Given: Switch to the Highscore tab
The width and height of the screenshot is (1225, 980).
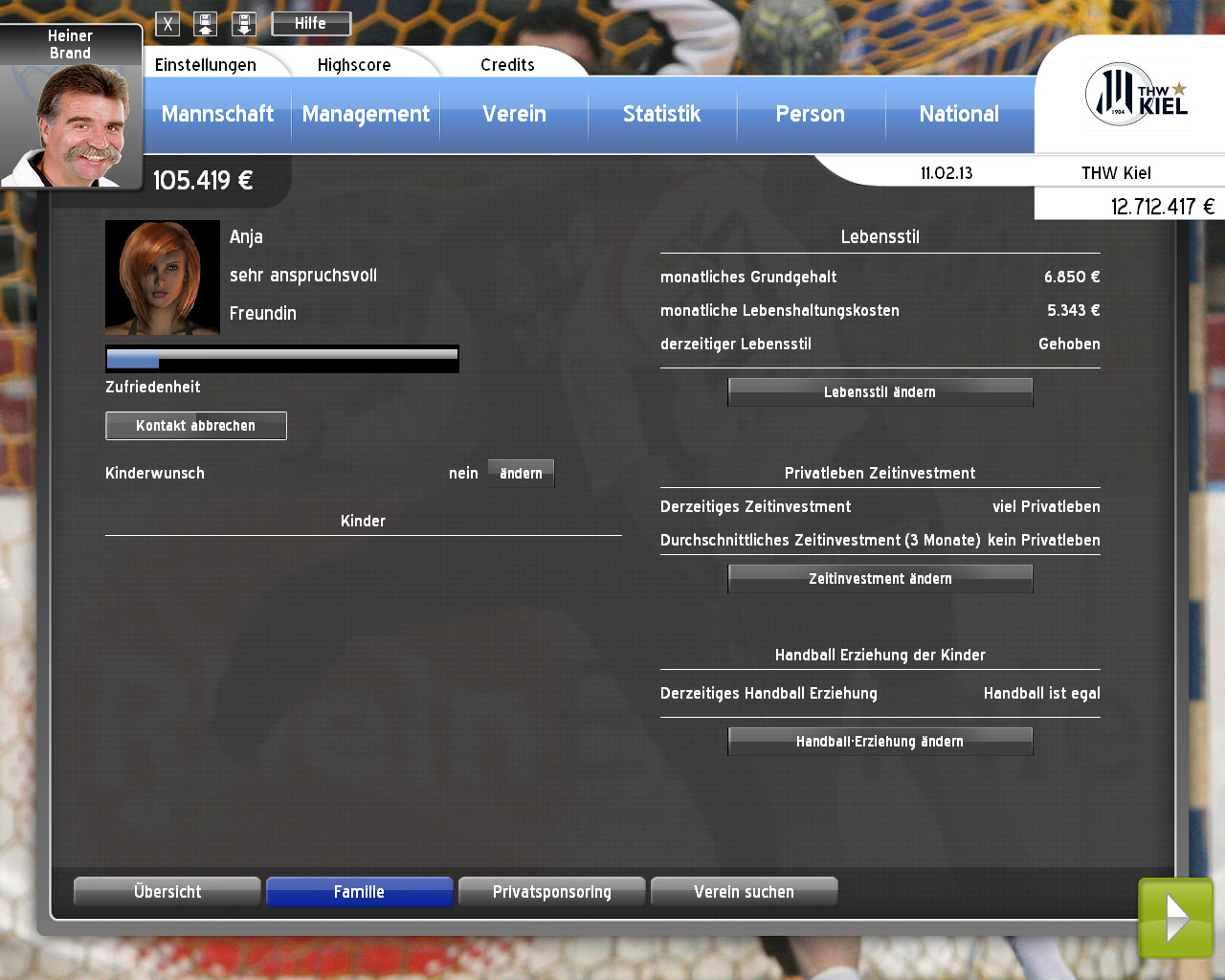Looking at the screenshot, I should pyautogui.click(x=354, y=65).
